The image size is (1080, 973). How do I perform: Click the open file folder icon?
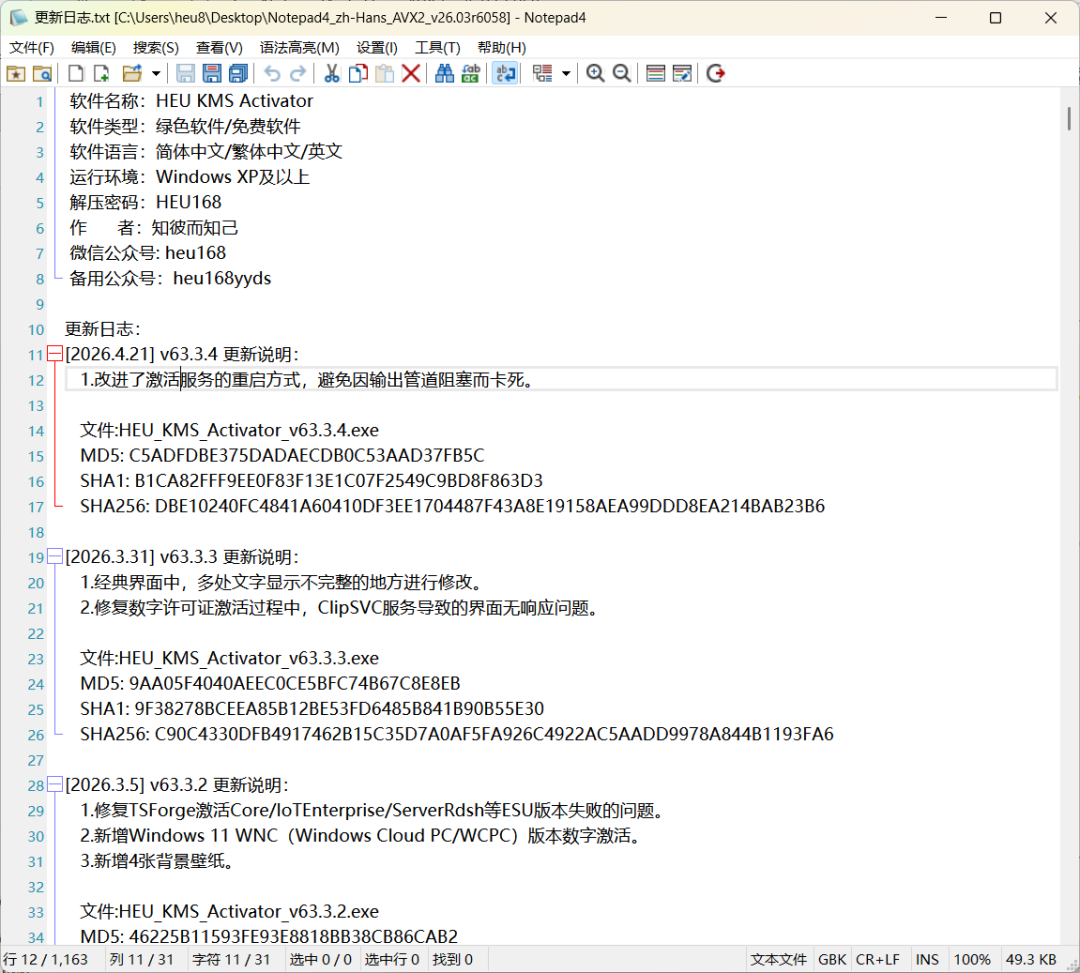coord(132,74)
